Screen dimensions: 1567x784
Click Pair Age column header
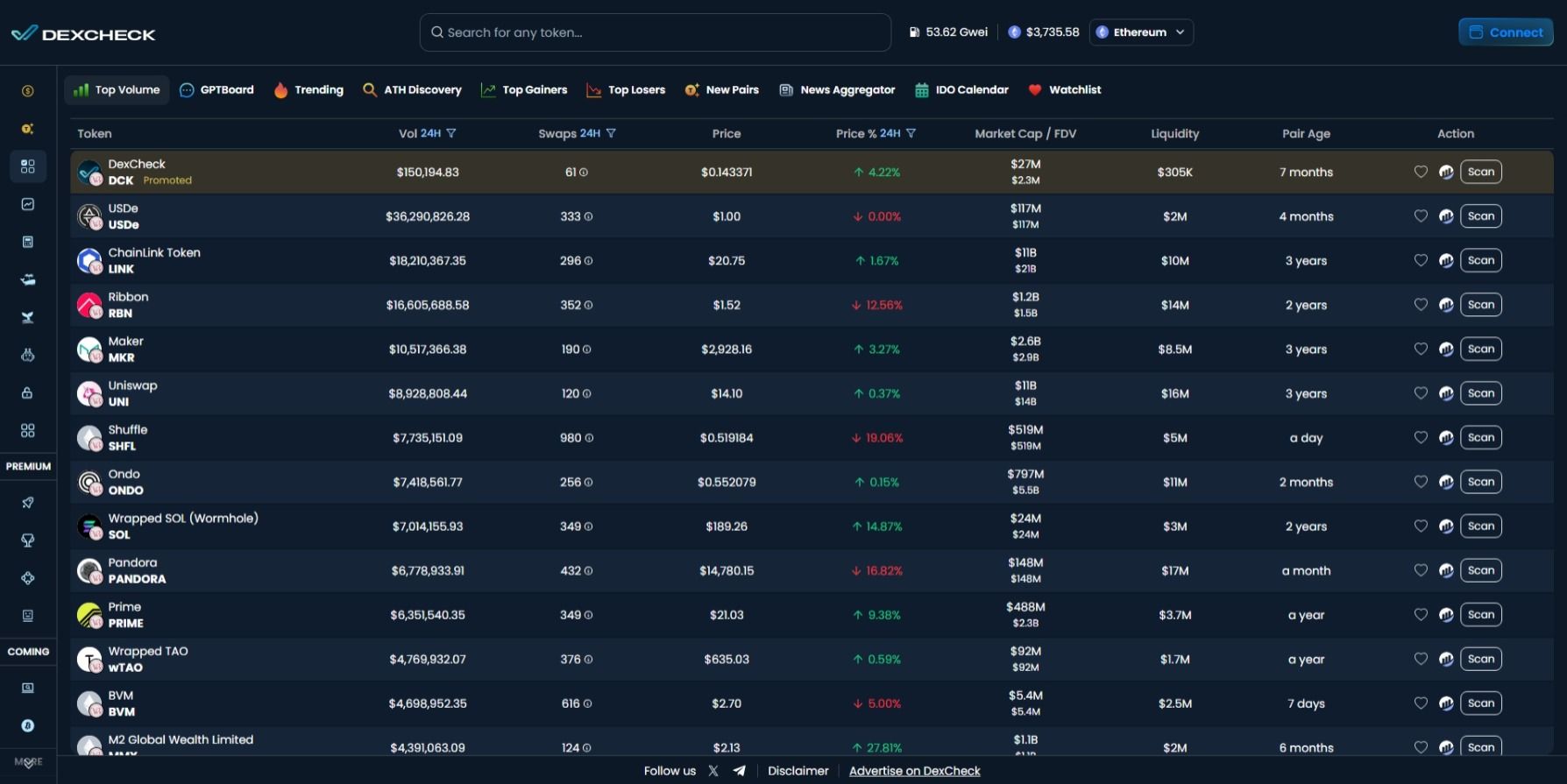[x=1306, y=133]
